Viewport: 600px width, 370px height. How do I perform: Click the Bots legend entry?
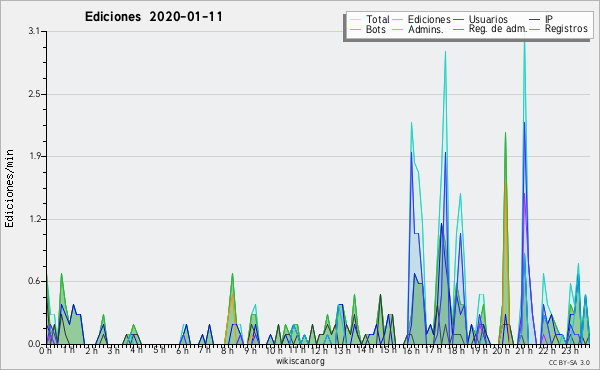(x=368, y=29)
